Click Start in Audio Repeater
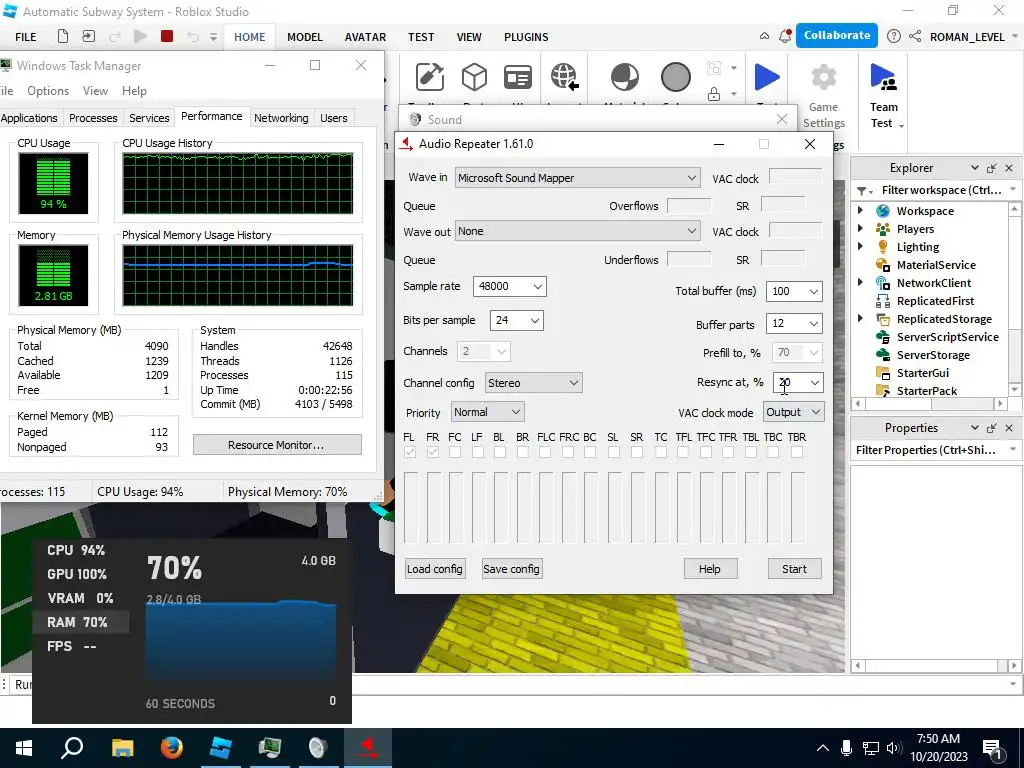1024x768 pixels. (794, 569)
